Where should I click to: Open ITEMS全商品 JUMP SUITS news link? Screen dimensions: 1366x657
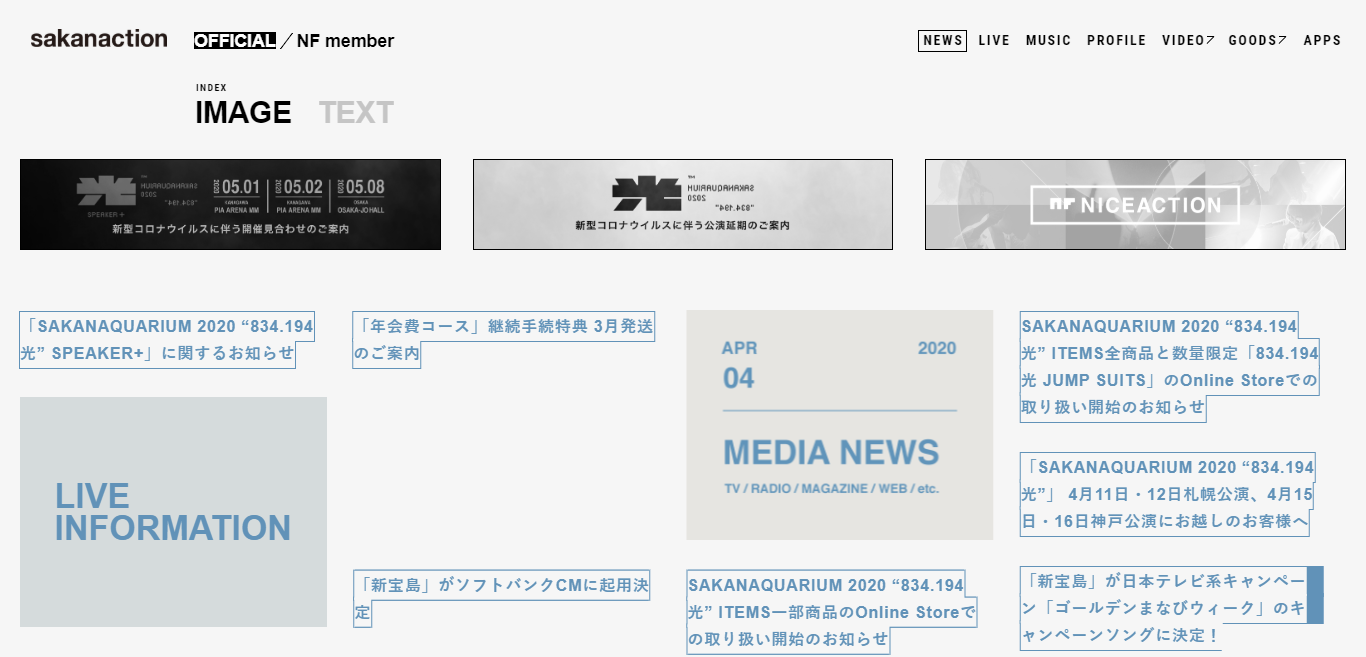1170,366
